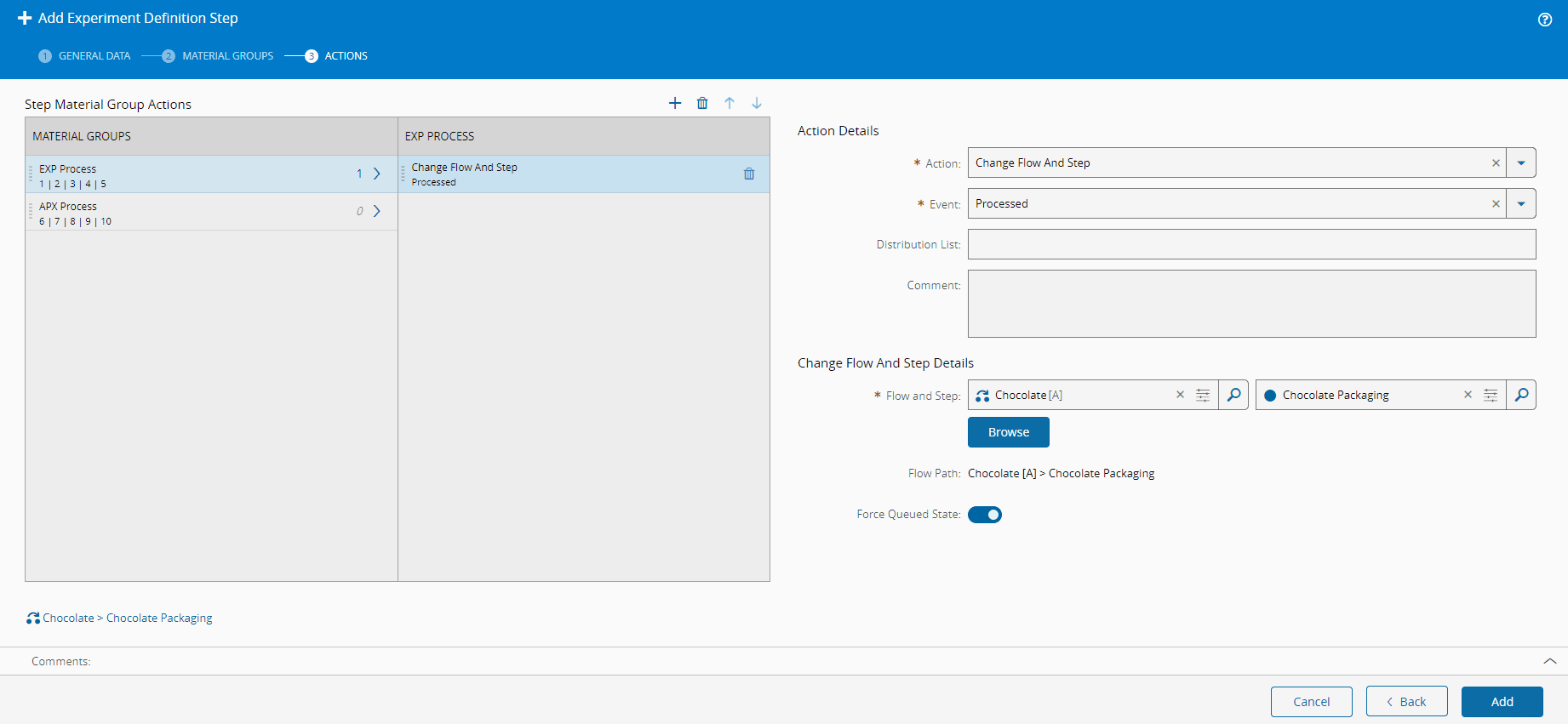
Task: Click the plus icon to add action
Action: click(x=675, y=103)
